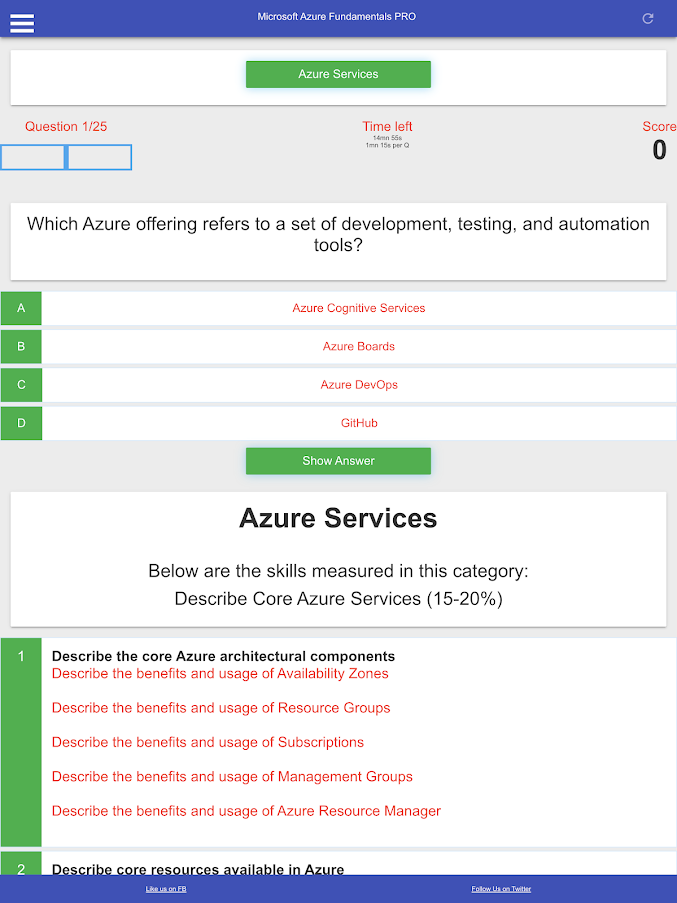The width and height of the screenshot is (677, 903).
Task: Click the Management Groups skill line
Action: (x=232, y=777)
